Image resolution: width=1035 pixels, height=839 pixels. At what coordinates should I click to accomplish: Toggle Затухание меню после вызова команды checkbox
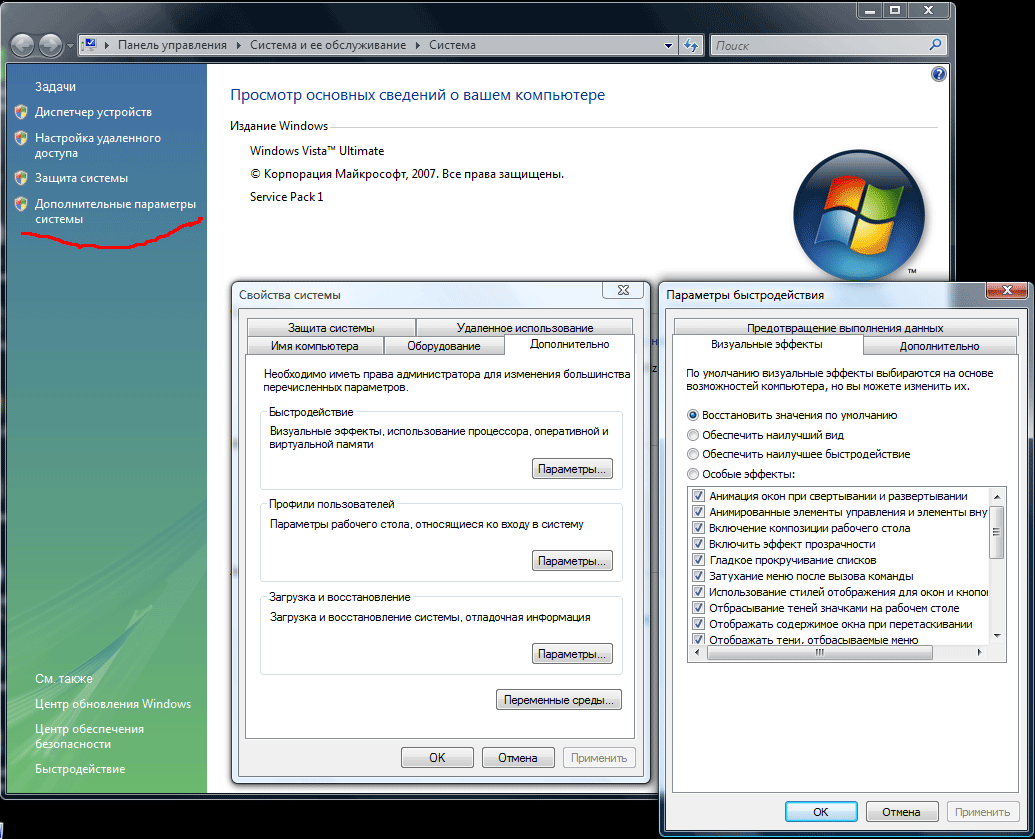698,576
